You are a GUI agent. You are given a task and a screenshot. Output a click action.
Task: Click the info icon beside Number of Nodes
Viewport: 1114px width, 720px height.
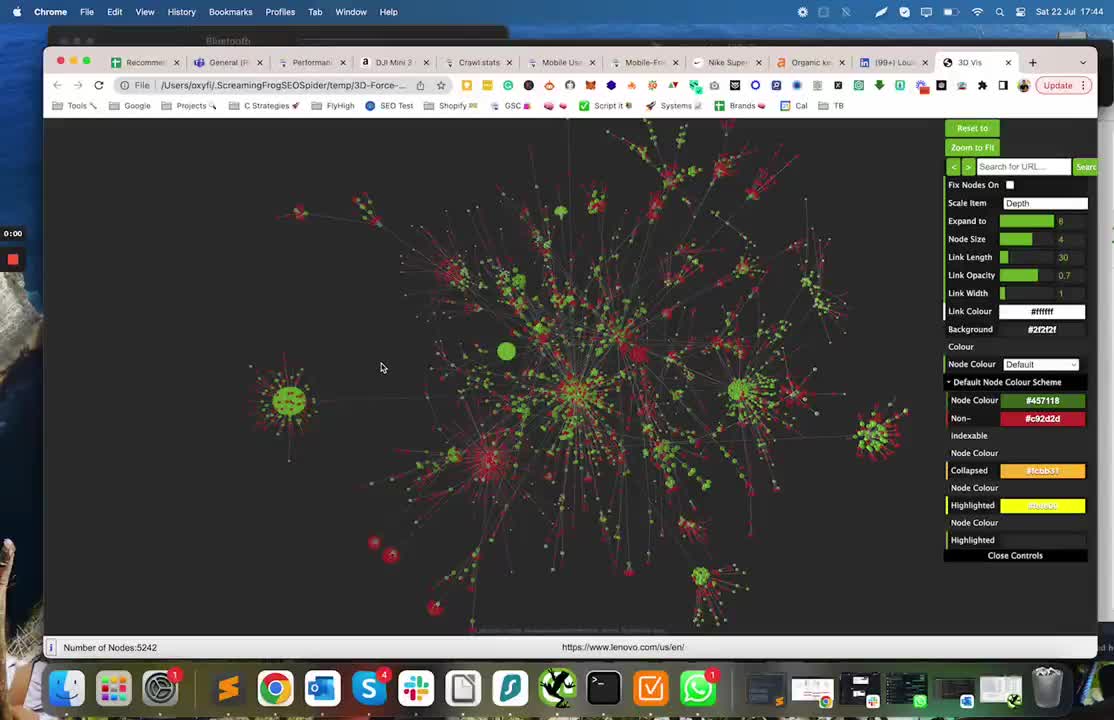[x=51, y=648]
